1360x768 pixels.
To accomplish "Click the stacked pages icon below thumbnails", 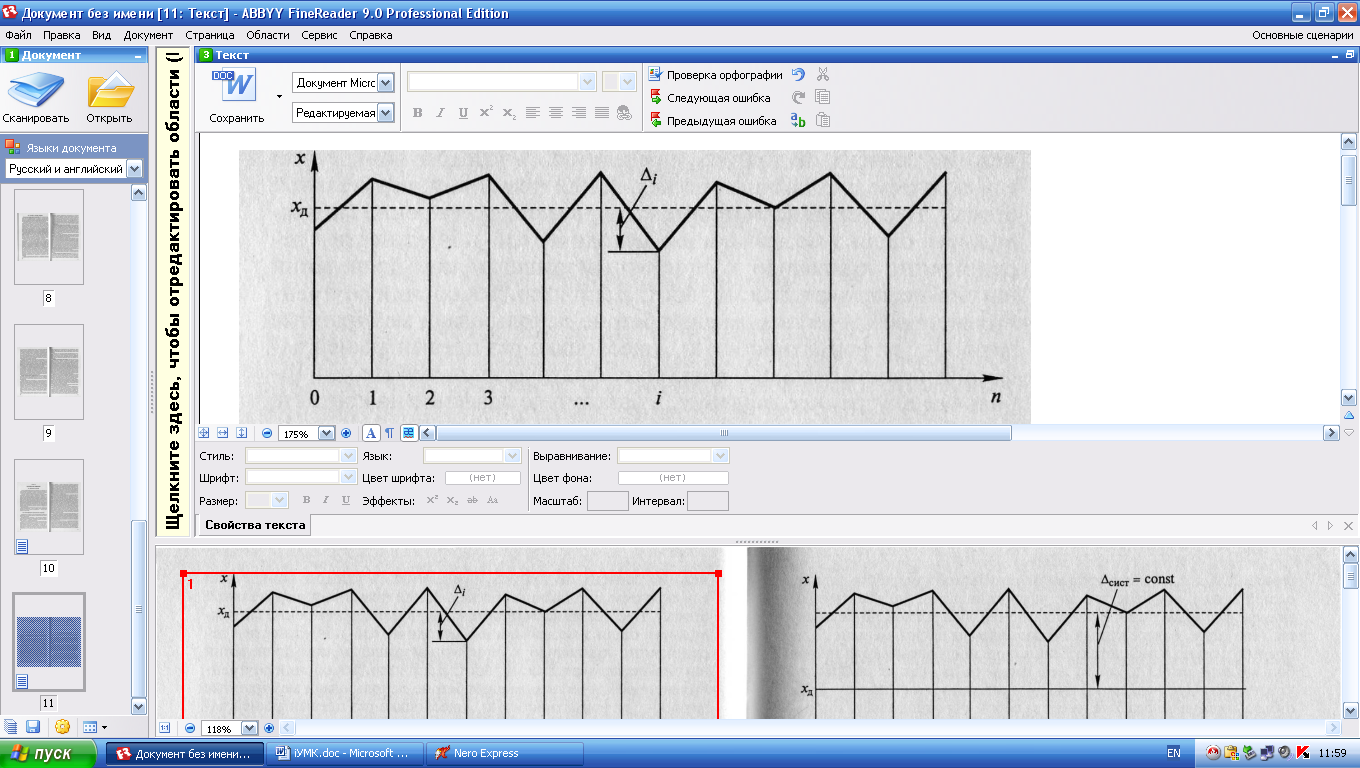I will pos(10,727).
